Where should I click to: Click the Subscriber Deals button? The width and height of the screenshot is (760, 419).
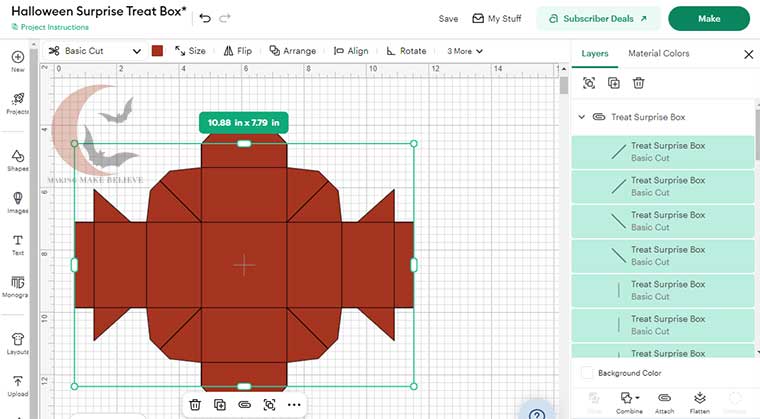click(x=598, y=18)
